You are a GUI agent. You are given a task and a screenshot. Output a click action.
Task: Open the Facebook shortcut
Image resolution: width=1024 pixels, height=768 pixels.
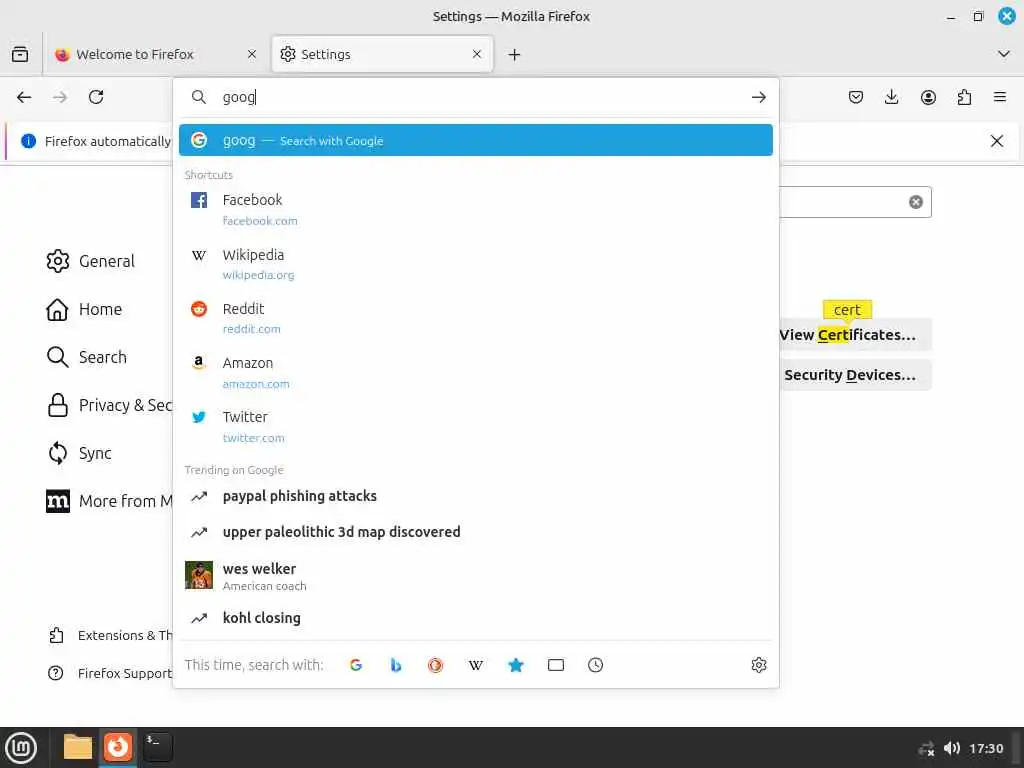point(475,210)
